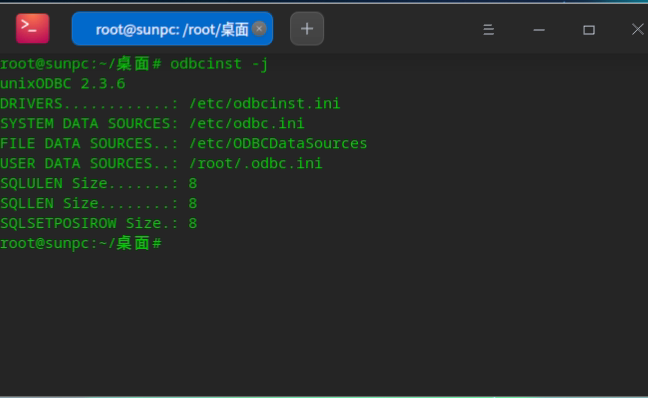Click the 'FILE DATA SOURCES' label

(x=76, y=143)
